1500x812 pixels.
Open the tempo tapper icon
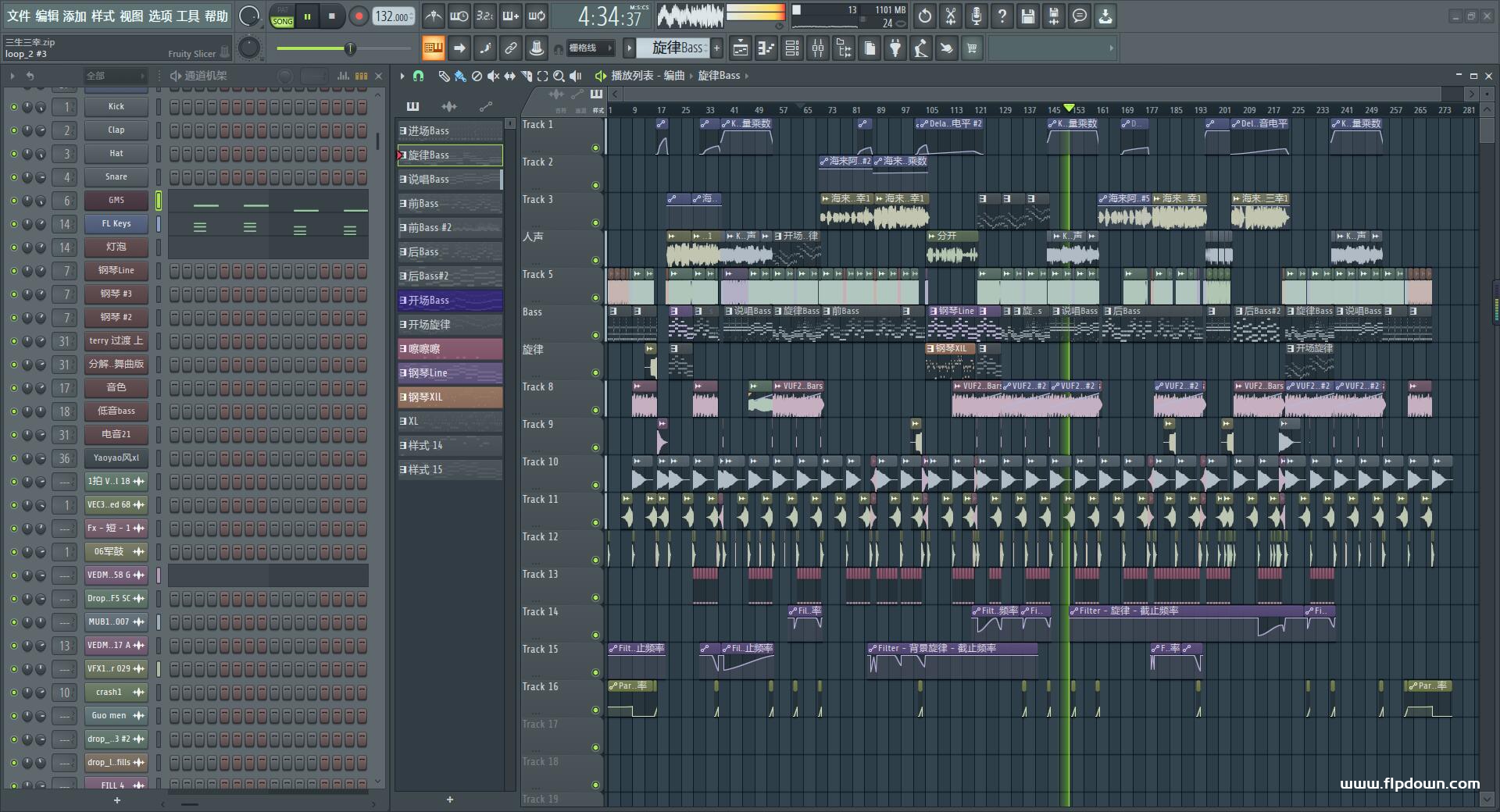921,48
